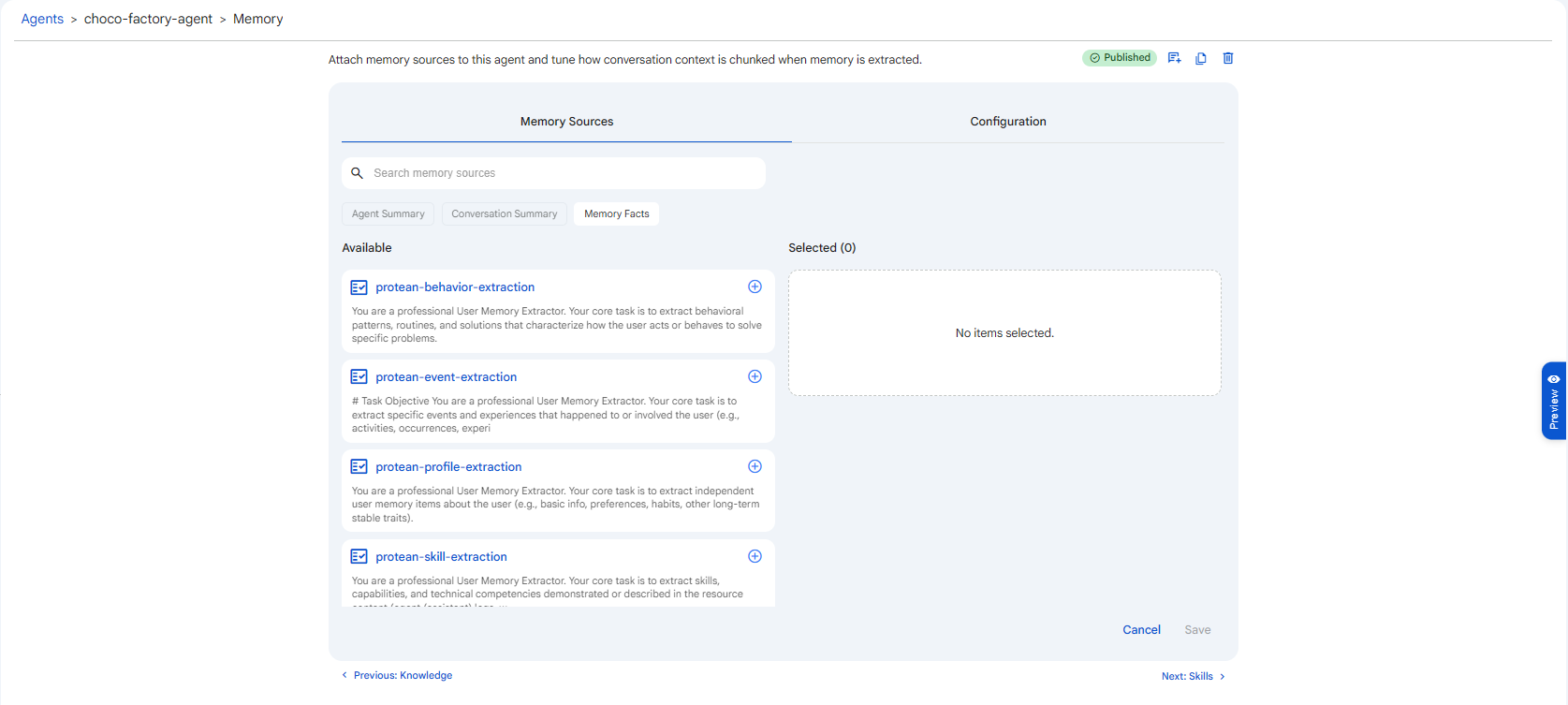Open protean-profile-extraction link
This screenshot has width=1568, height=705.
pyautogui.click(x=448, y=467)
